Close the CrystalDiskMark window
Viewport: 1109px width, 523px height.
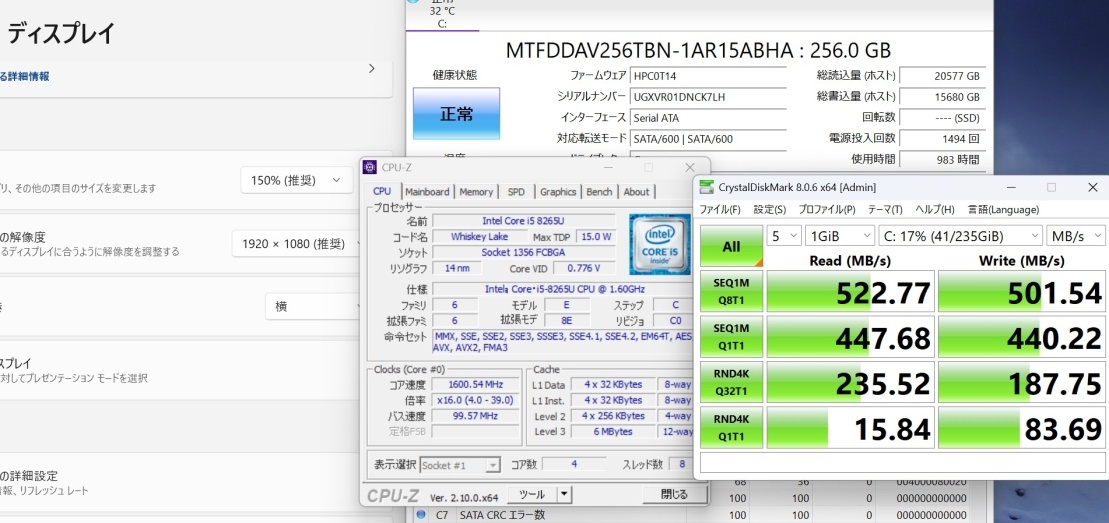[1092, 188]
